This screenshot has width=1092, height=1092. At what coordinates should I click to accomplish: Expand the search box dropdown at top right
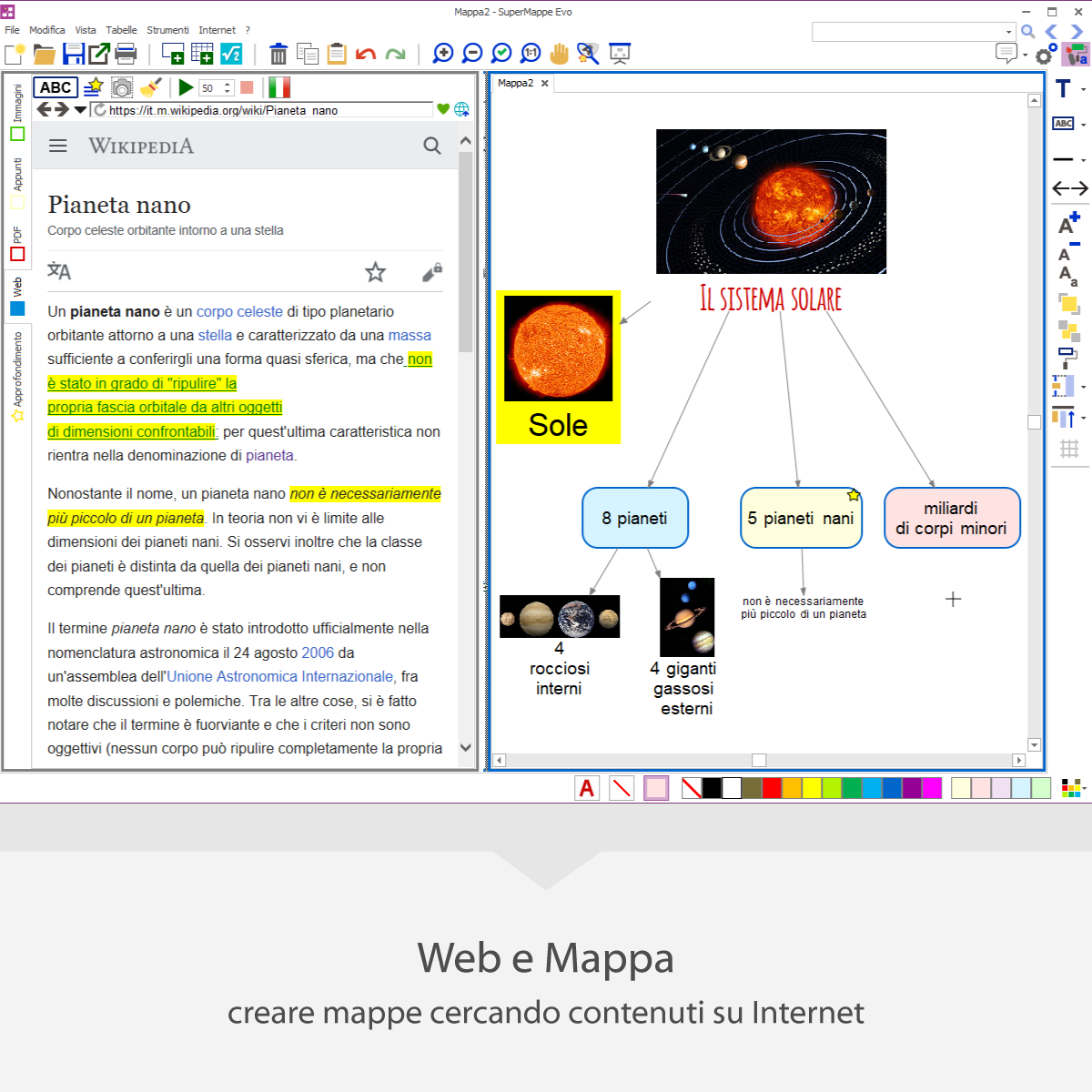coord(1009,32)
